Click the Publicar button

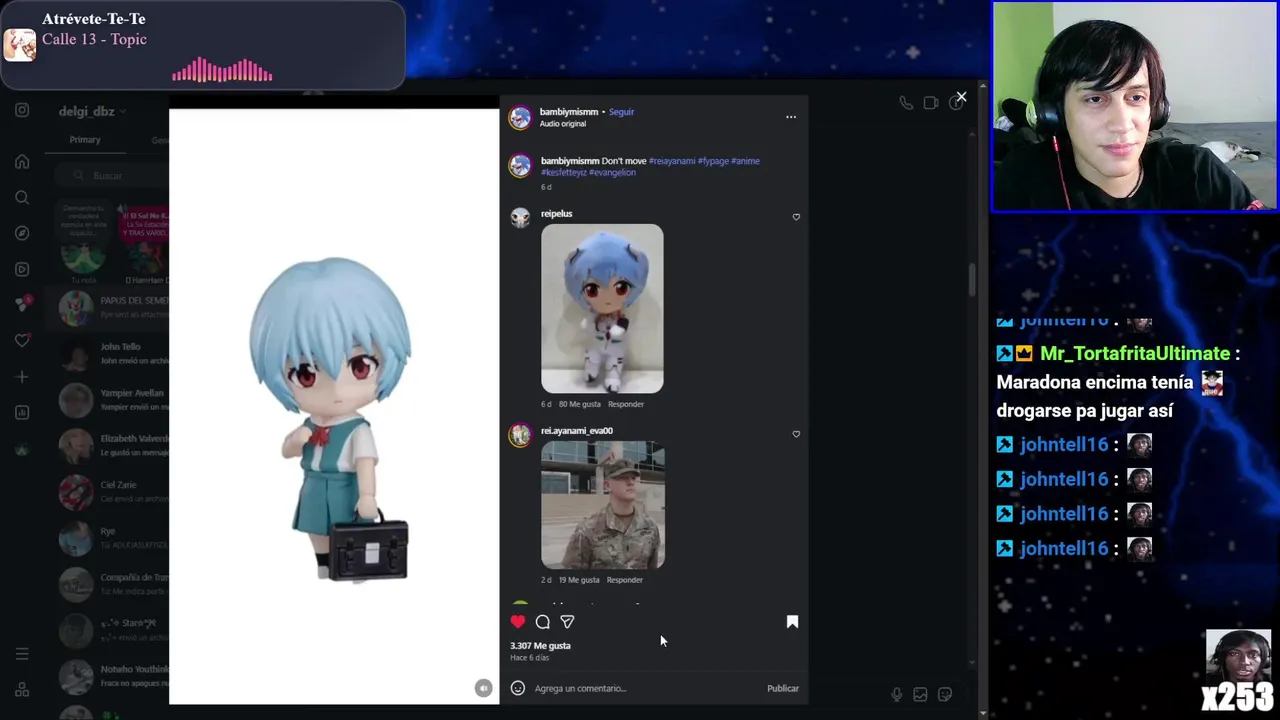tap(783, 689)
